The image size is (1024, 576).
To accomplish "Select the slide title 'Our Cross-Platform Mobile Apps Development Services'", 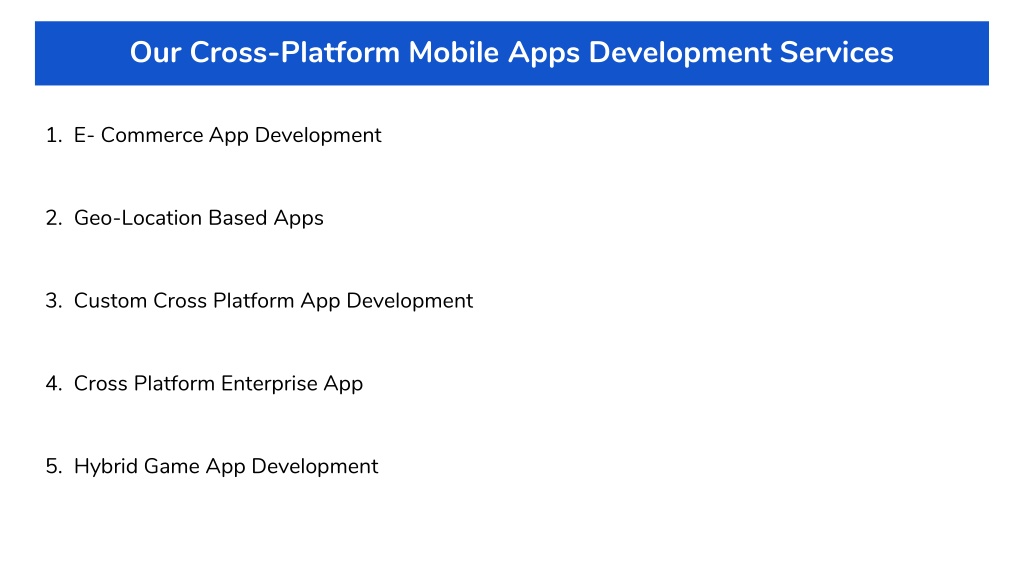I will (x=511, y=53).
